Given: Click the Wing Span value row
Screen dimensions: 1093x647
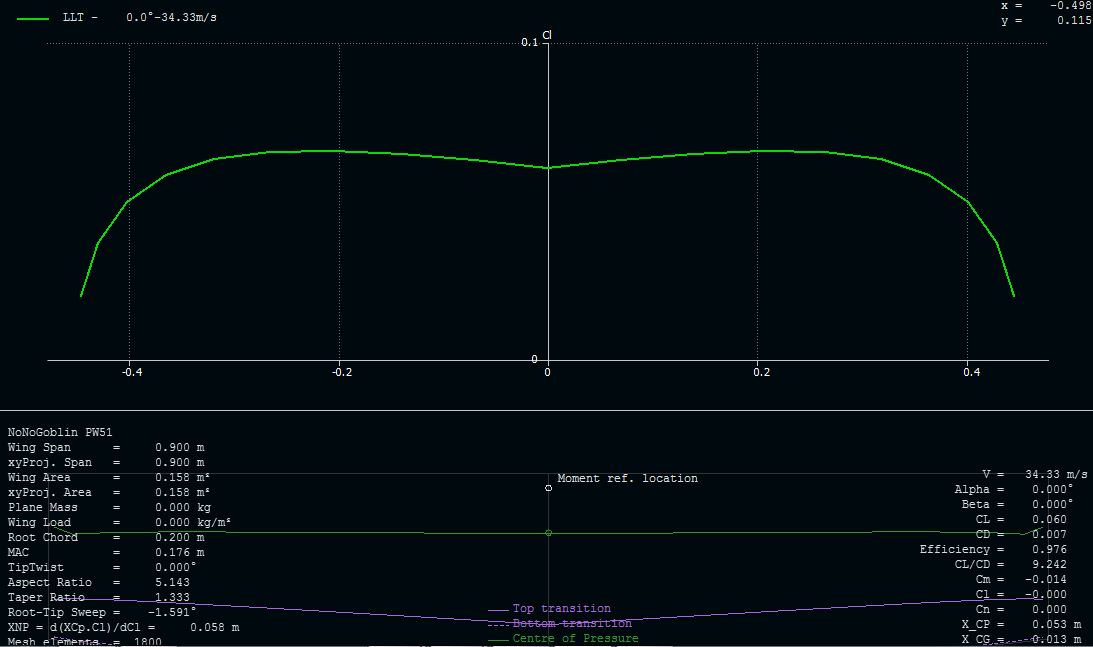Looking at the screenshot, I should (x=106, y=448).
